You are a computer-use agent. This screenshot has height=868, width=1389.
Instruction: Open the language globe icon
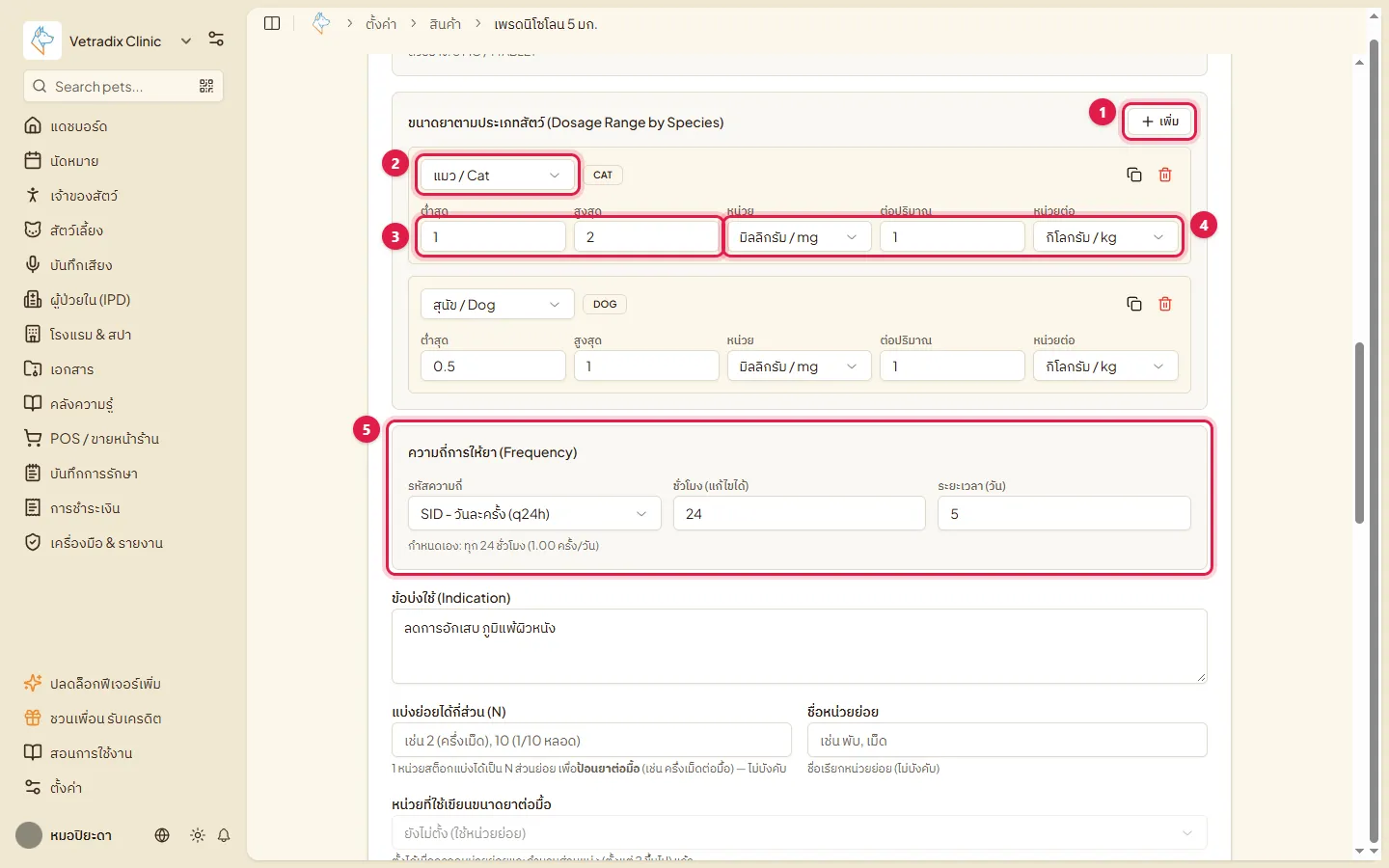pos(162,835)
